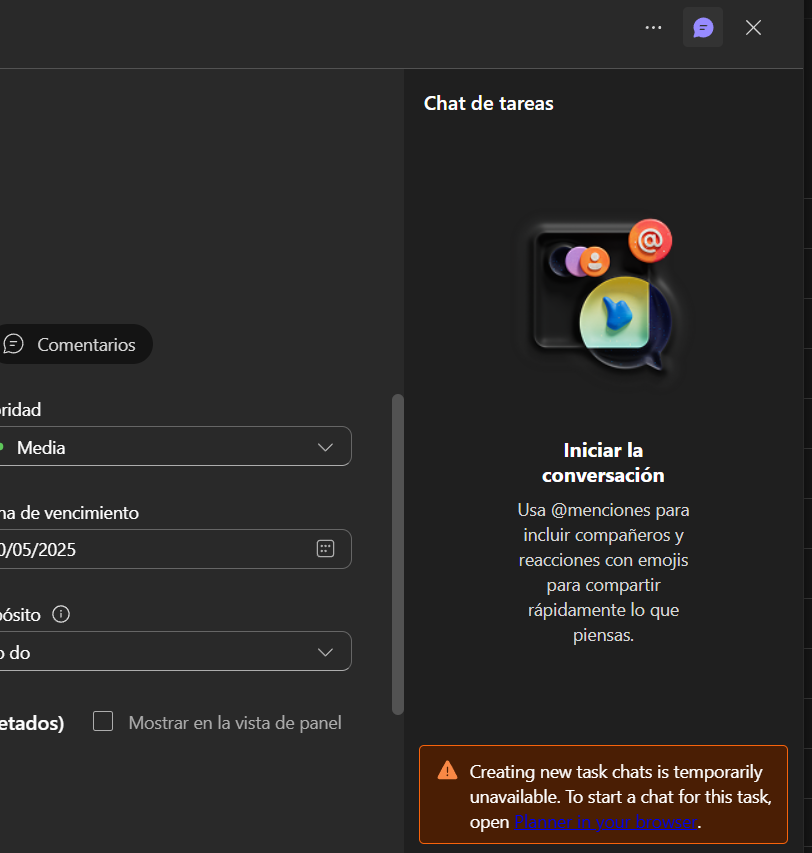Close the task details dialog
The width and height of the screenshot is (812, 853).
pyautogui.click(x=753, y=27)
